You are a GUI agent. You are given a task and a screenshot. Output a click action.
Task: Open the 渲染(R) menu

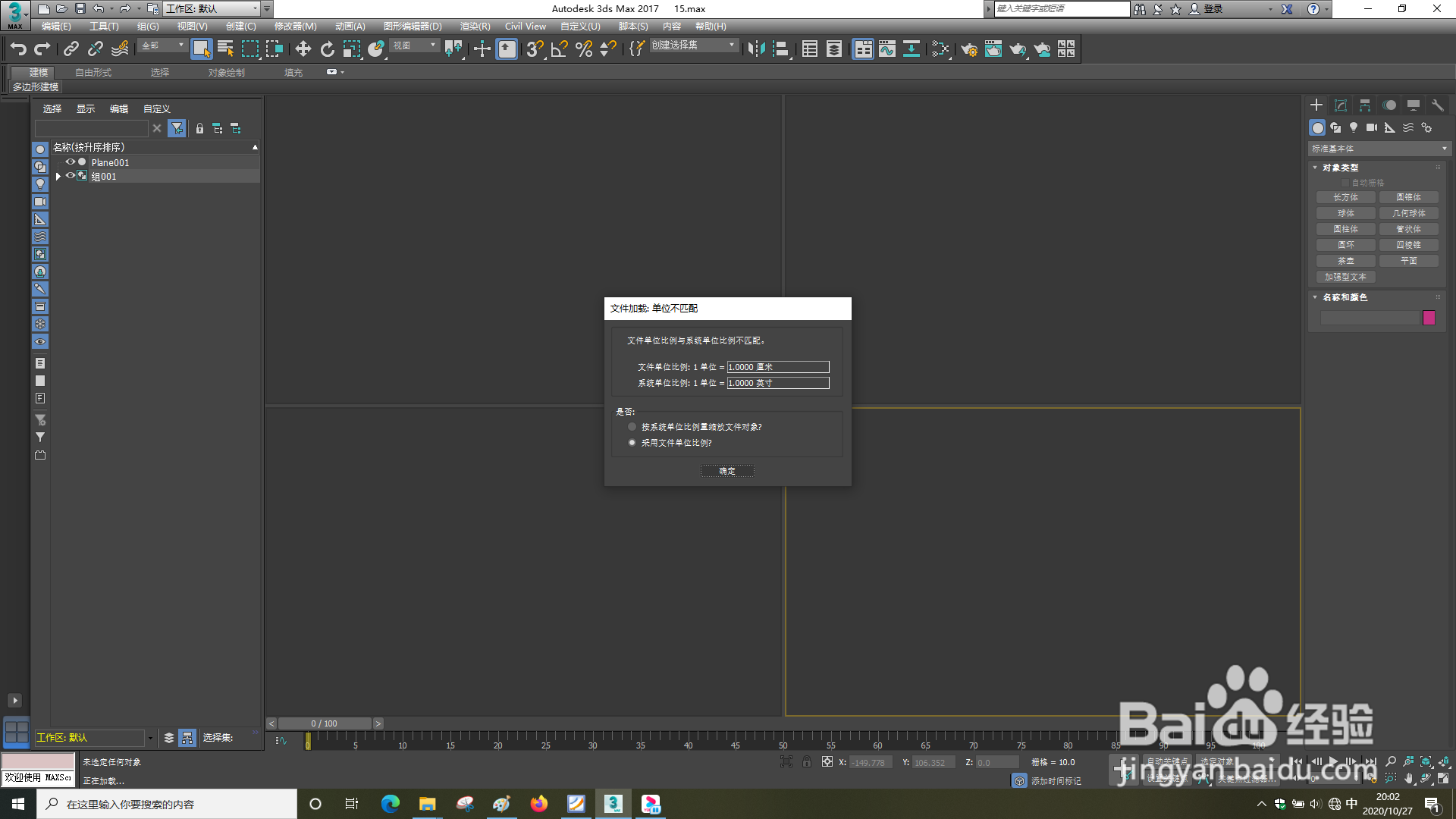(475, 27)
